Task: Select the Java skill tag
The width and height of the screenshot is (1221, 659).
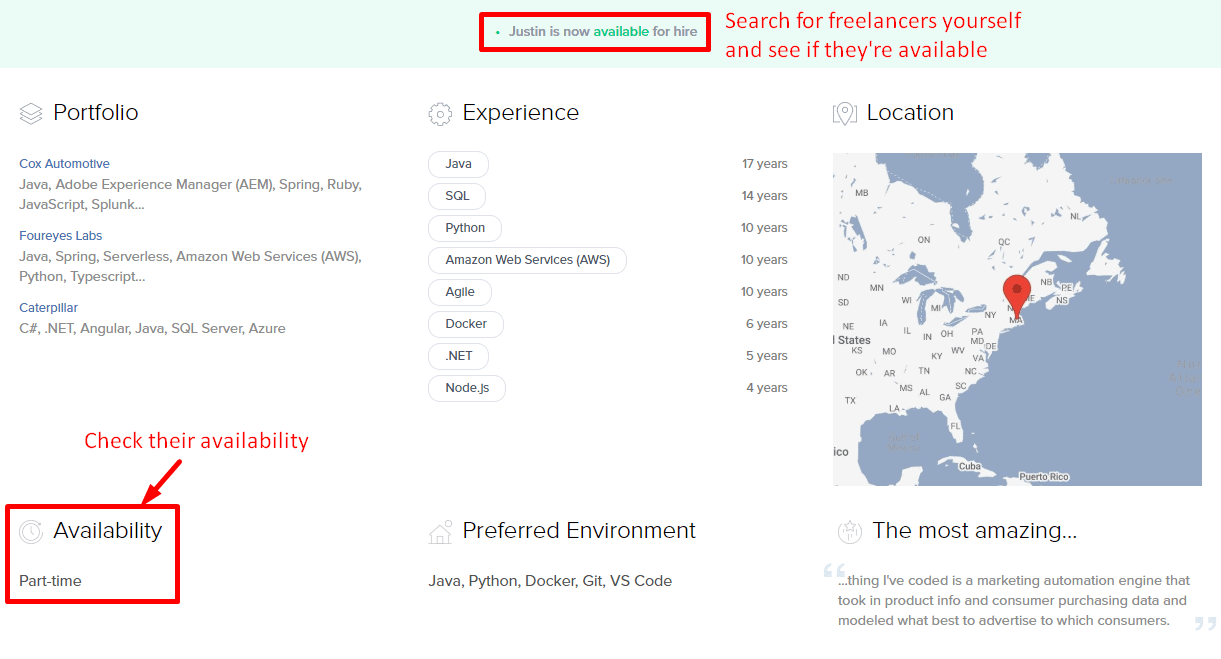Action: [458, 164]
